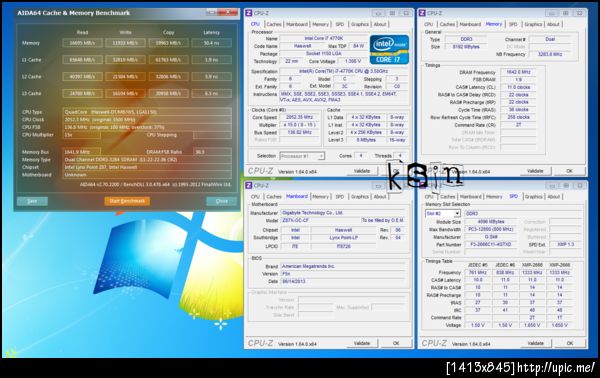
Task: Go to About tab in CPU-Z Mainboard-tab window
Action: click(x=380, y=197)
